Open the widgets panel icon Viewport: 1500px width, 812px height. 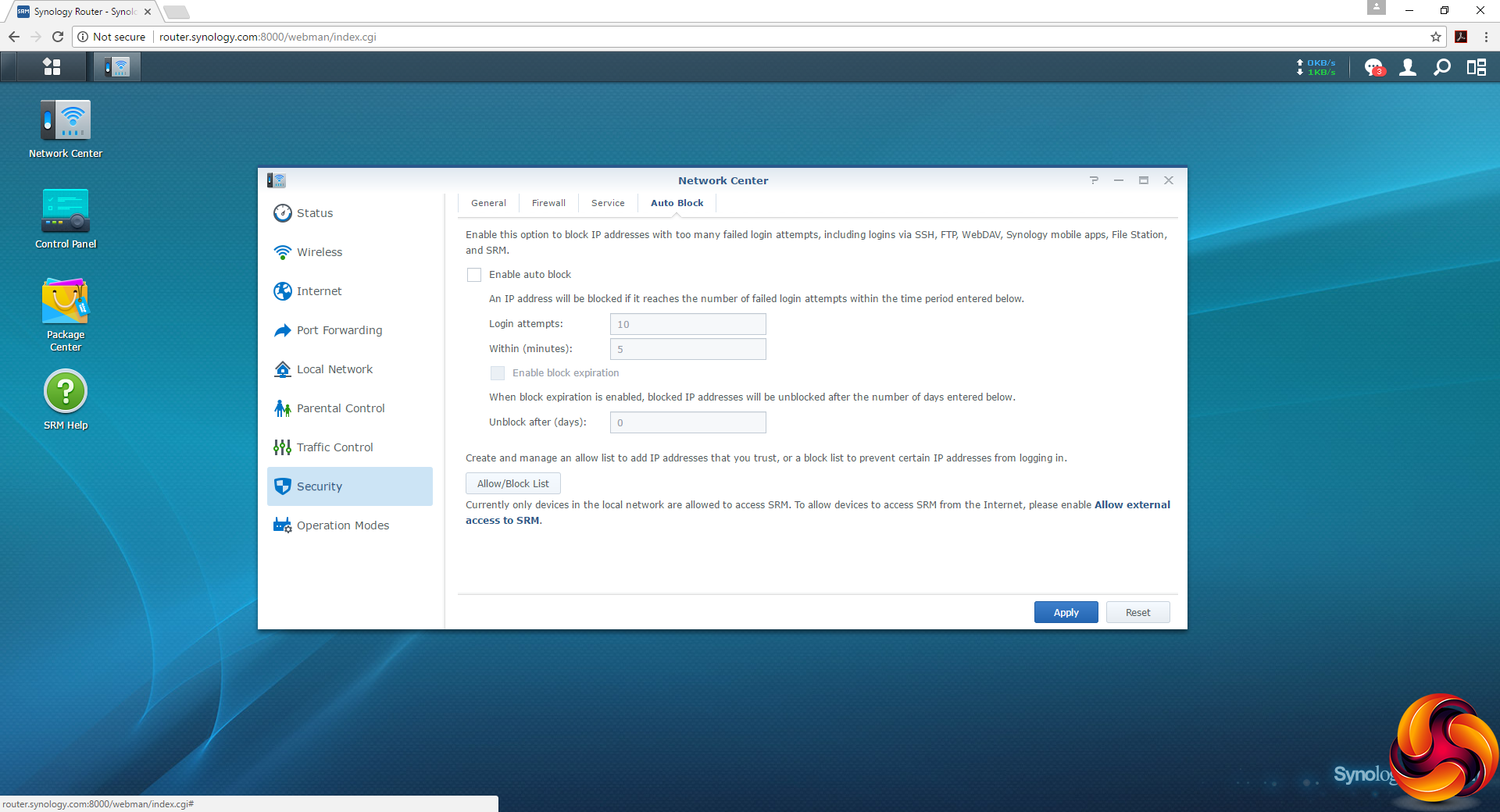[1477, 68]
